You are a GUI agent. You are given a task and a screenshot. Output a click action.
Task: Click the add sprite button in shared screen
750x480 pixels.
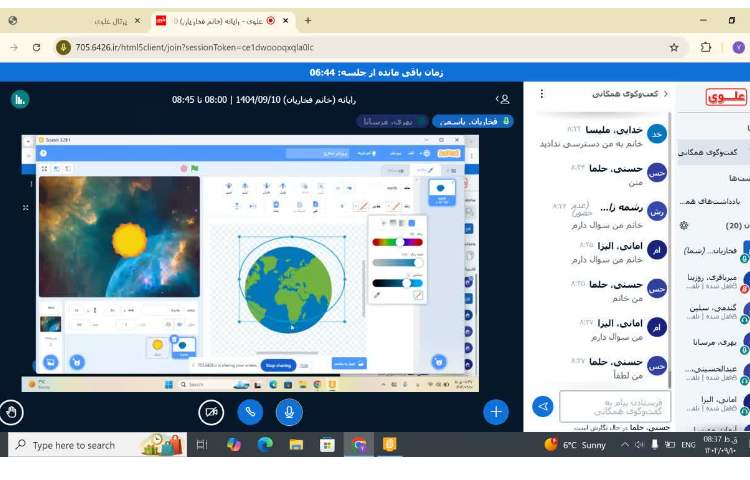click(77, 362)
